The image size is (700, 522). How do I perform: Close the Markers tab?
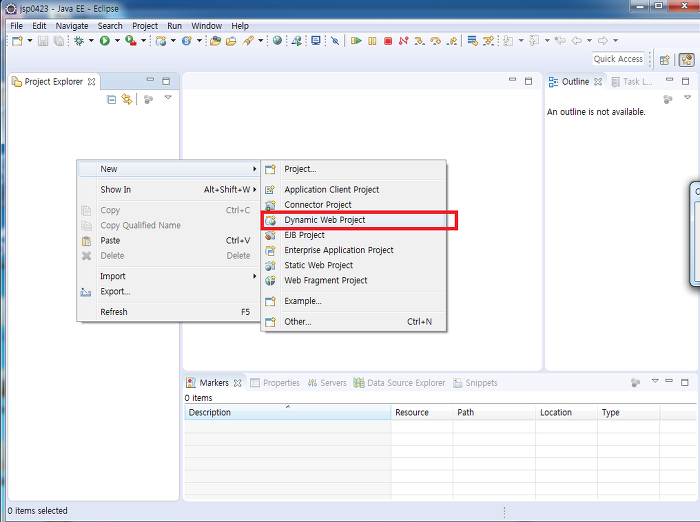pos(238,383)
